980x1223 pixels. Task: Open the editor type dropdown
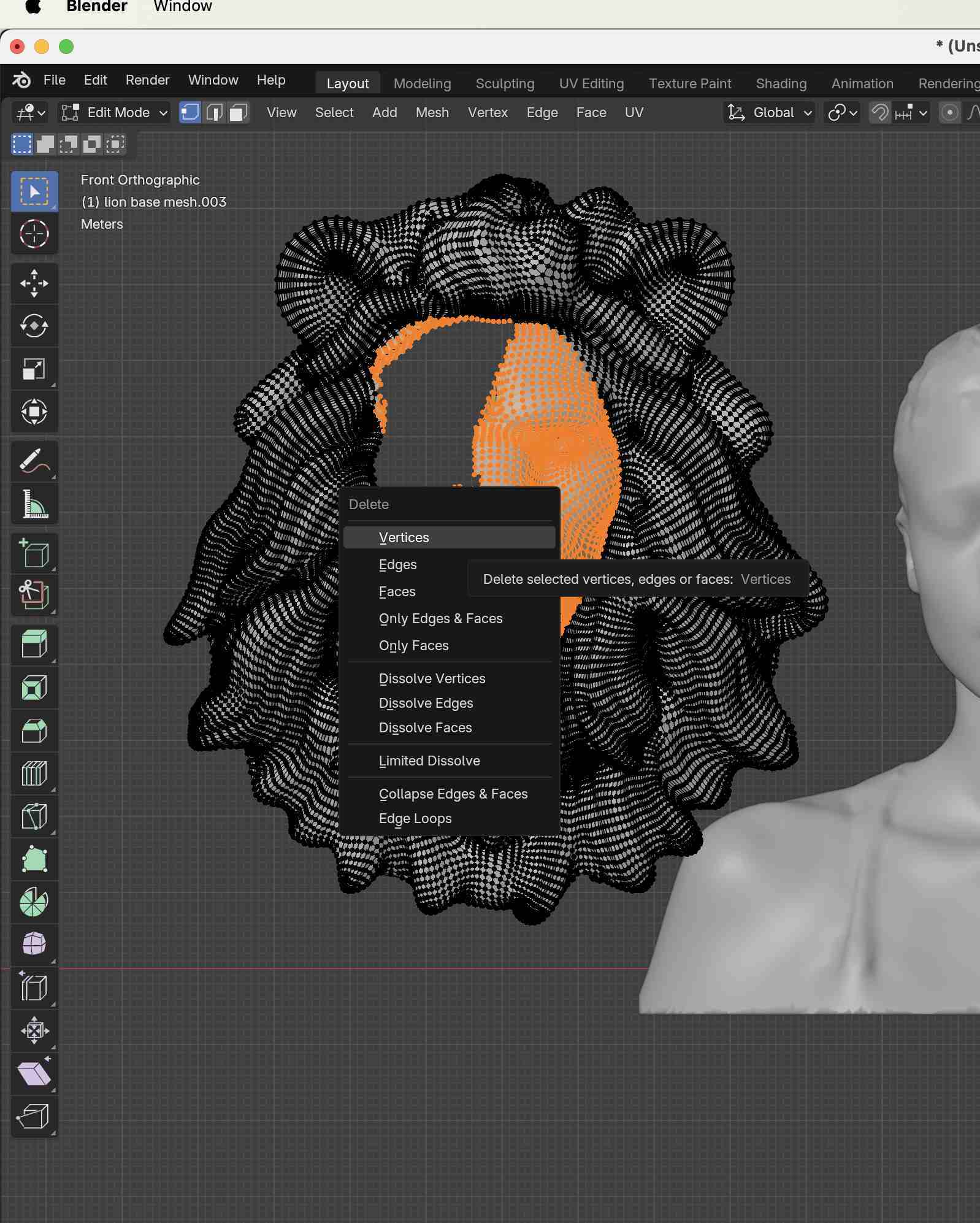pos(31,112)
